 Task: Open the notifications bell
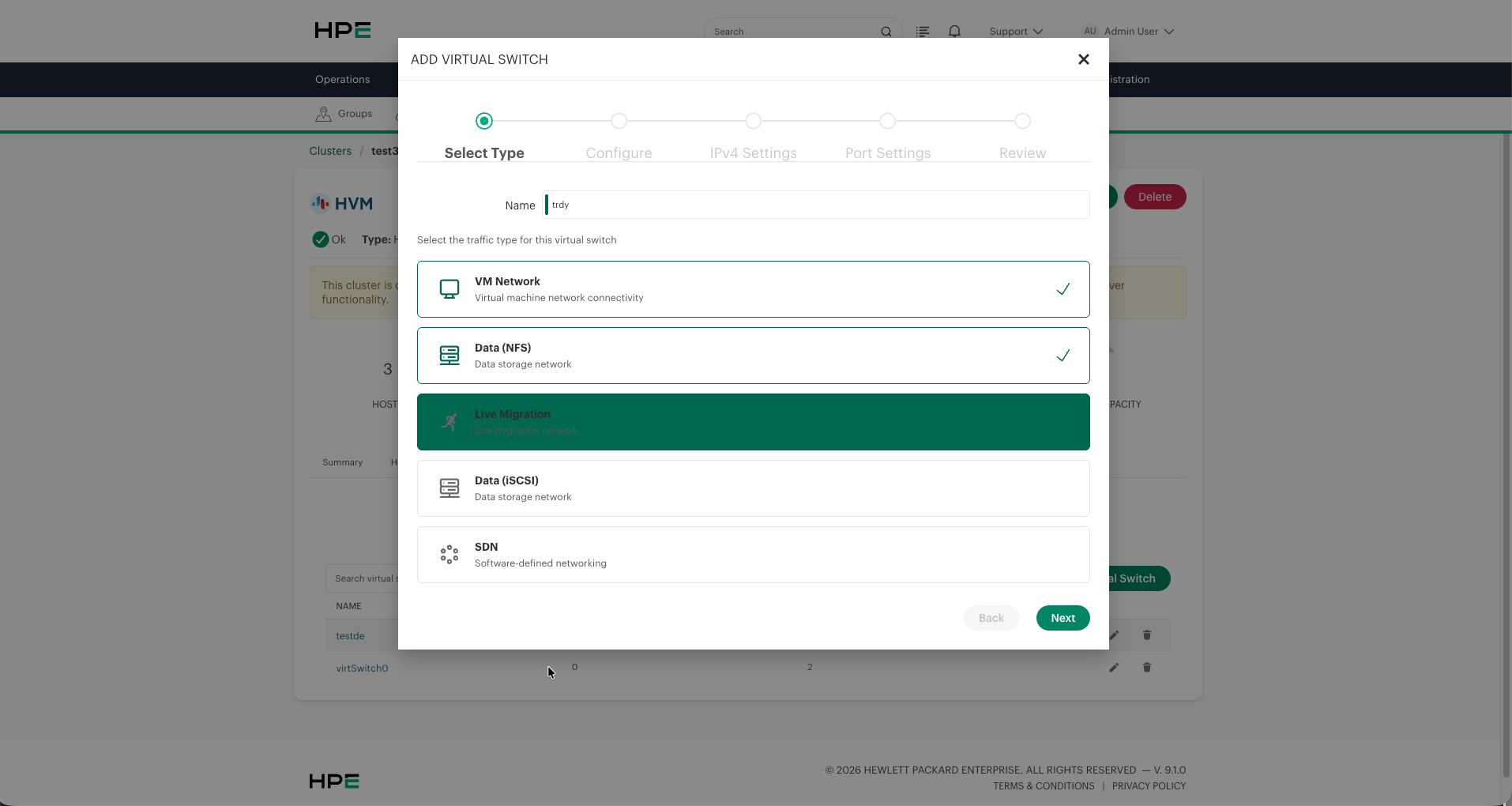point(954,32)
